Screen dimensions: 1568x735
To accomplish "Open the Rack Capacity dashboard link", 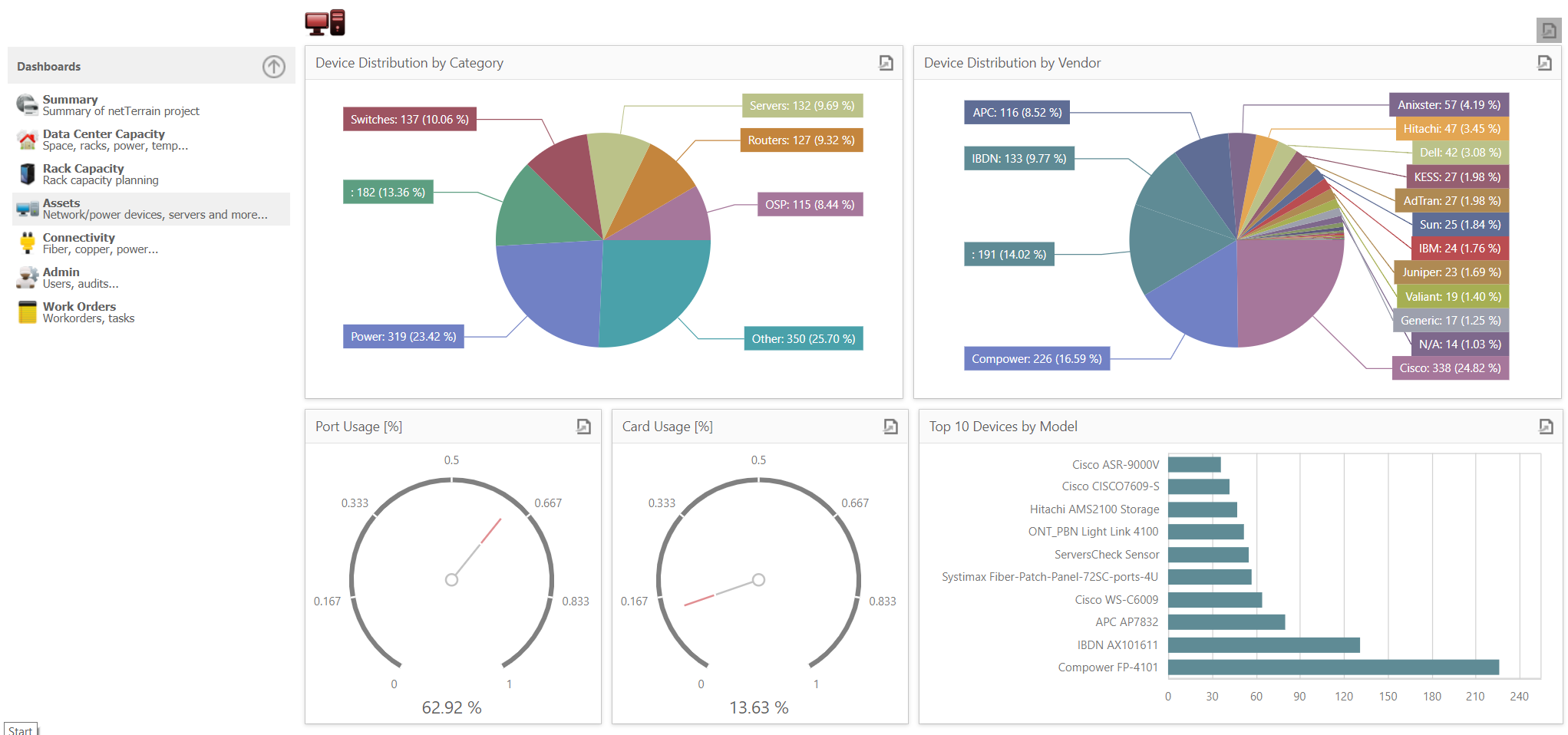I will click(83, 169).
